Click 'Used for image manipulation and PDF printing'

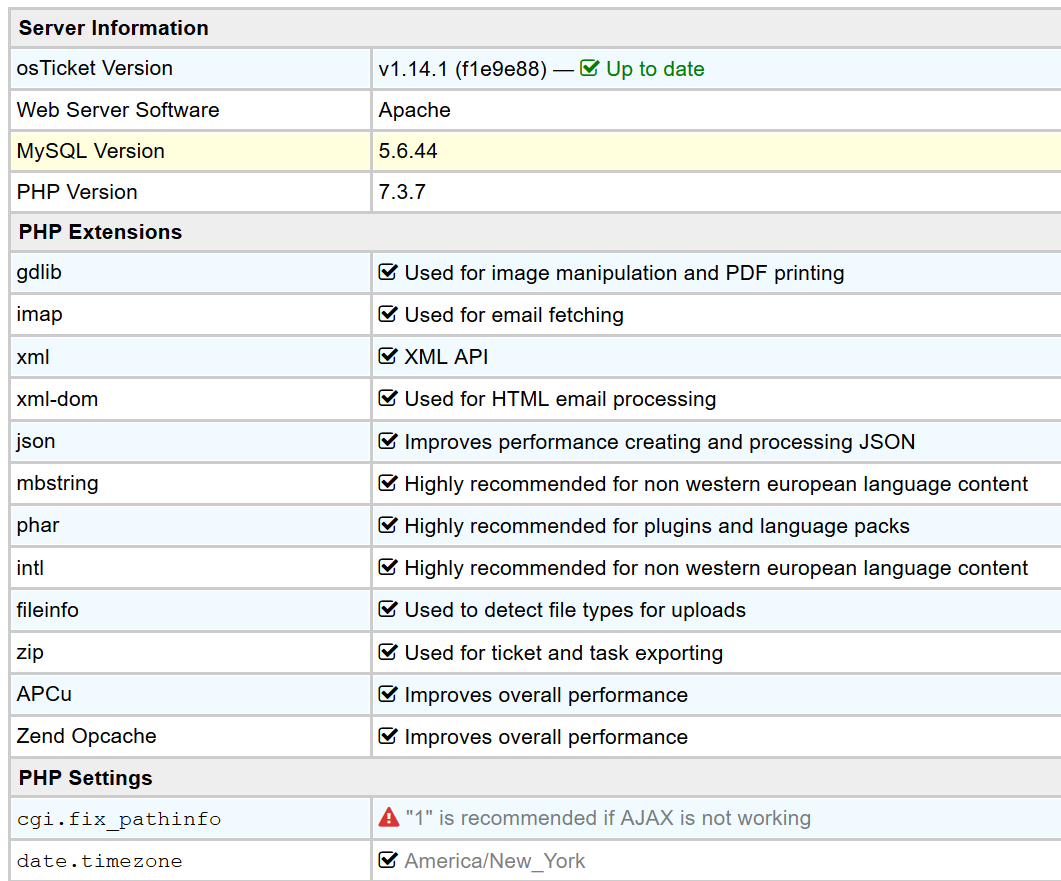pos(625,273)
